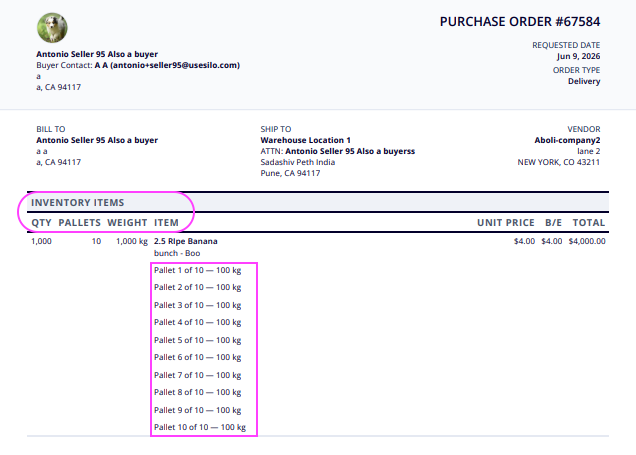Click the Pallet 10 of 10 line
Image resolution: width=636 pixels, height=455 pixels.
pyautogui.click(x=200, y=427)
